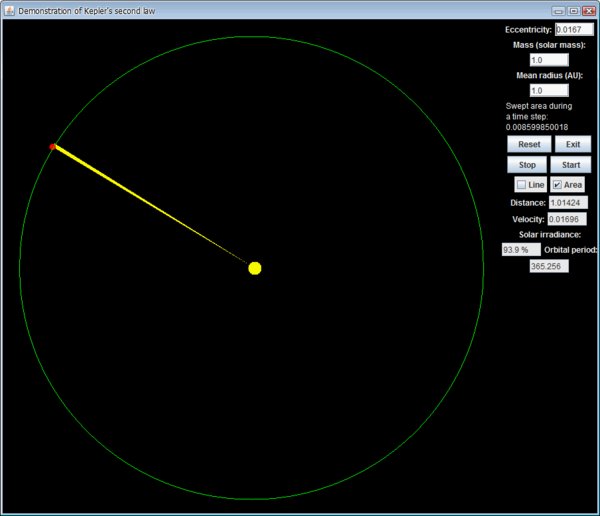Select the Distance value 1.01424

[568, 202]
